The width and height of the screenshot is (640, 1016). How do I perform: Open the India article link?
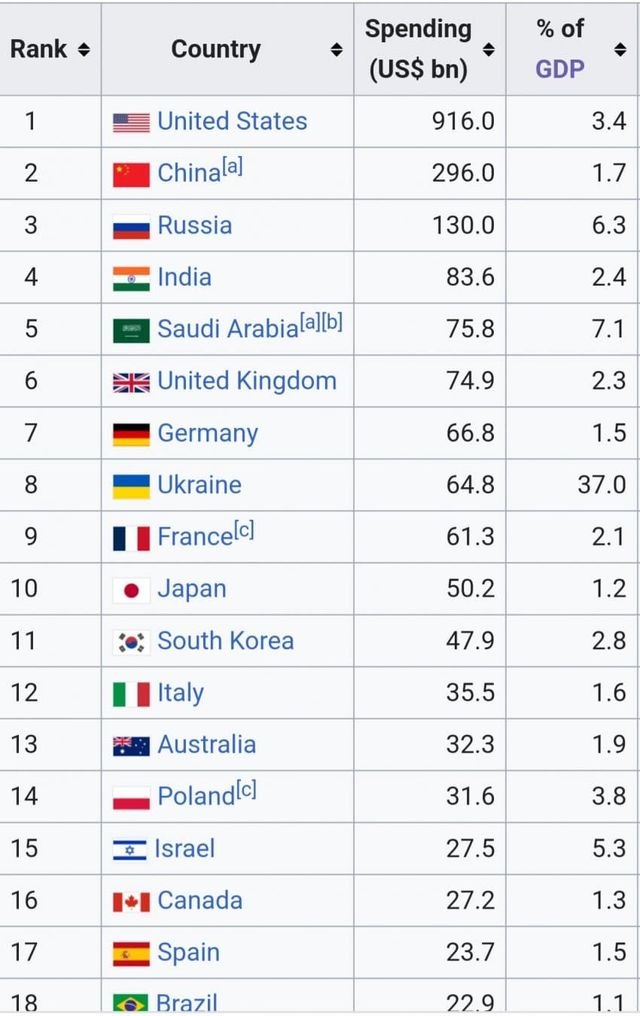click(x=184, y=277)
